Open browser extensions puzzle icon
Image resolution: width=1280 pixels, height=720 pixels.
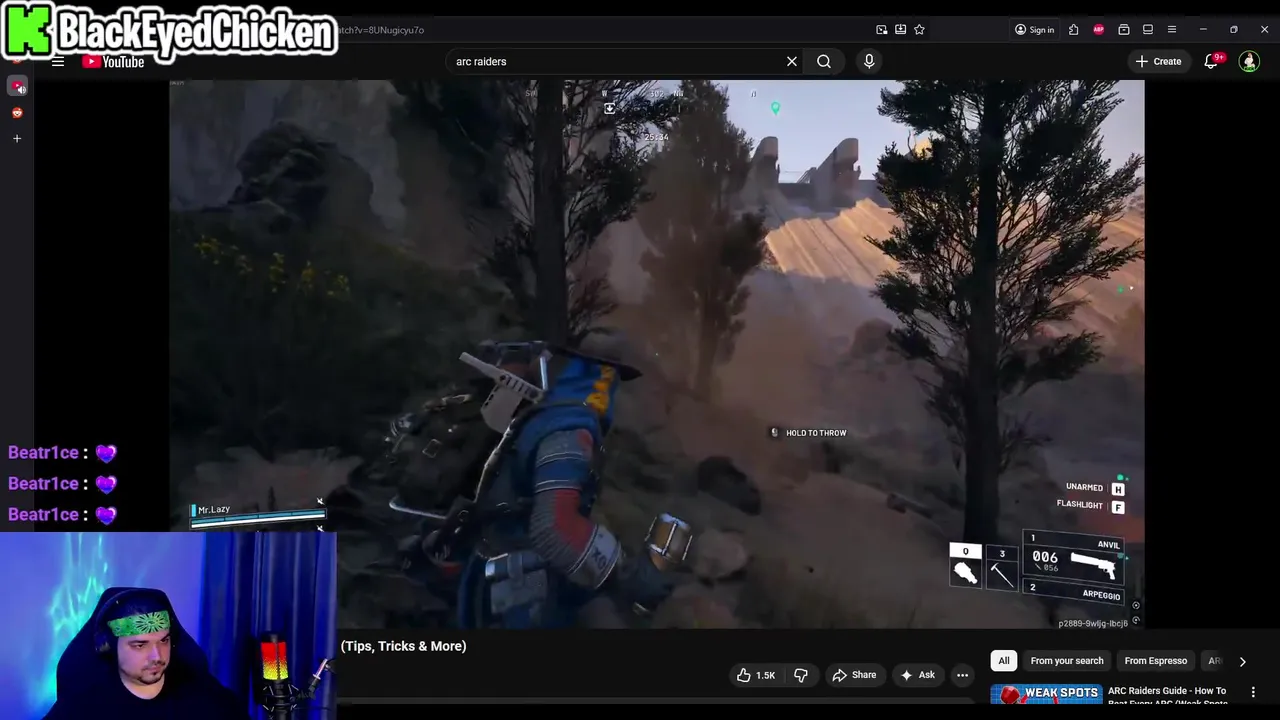click(x=1073, y=30)
